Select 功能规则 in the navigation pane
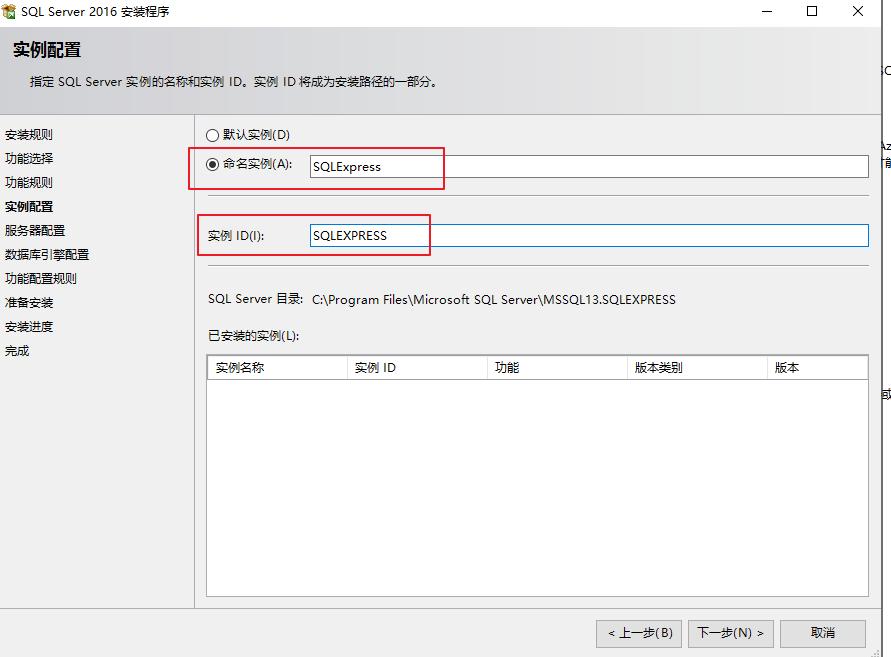 (x=30, y=182)
